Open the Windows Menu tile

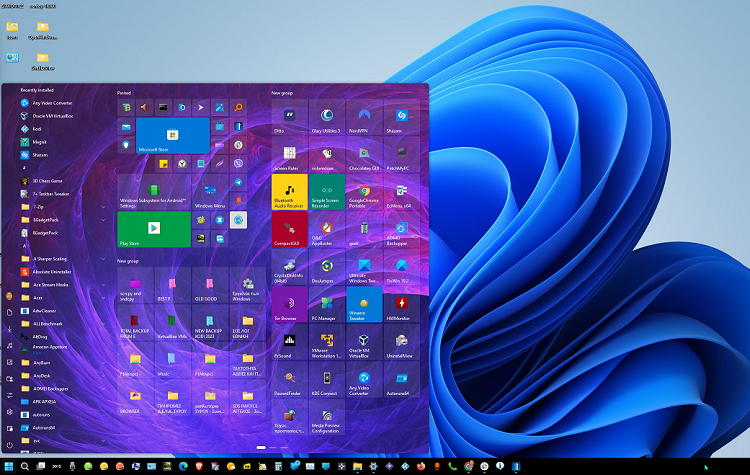210,192
